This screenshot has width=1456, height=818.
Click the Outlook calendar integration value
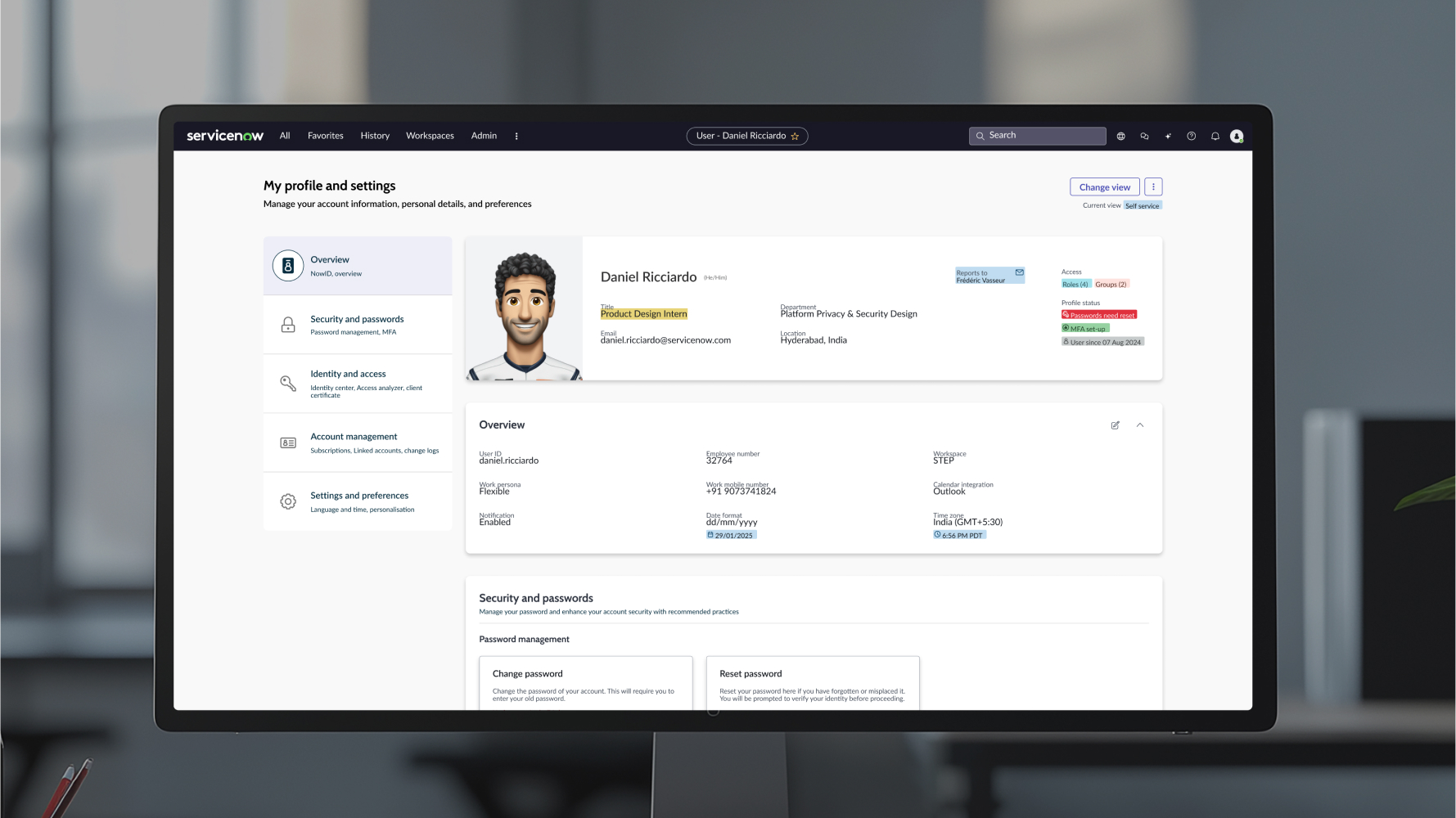tap(949, 492)
